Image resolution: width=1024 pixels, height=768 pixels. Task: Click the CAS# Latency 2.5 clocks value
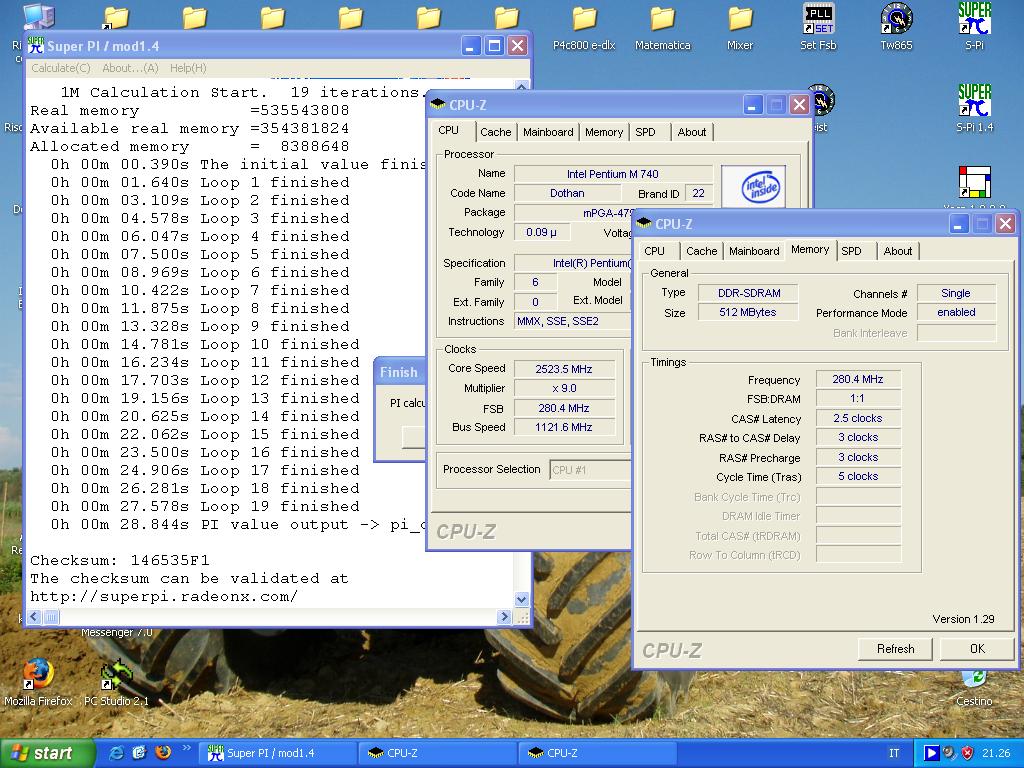point(857,418)
